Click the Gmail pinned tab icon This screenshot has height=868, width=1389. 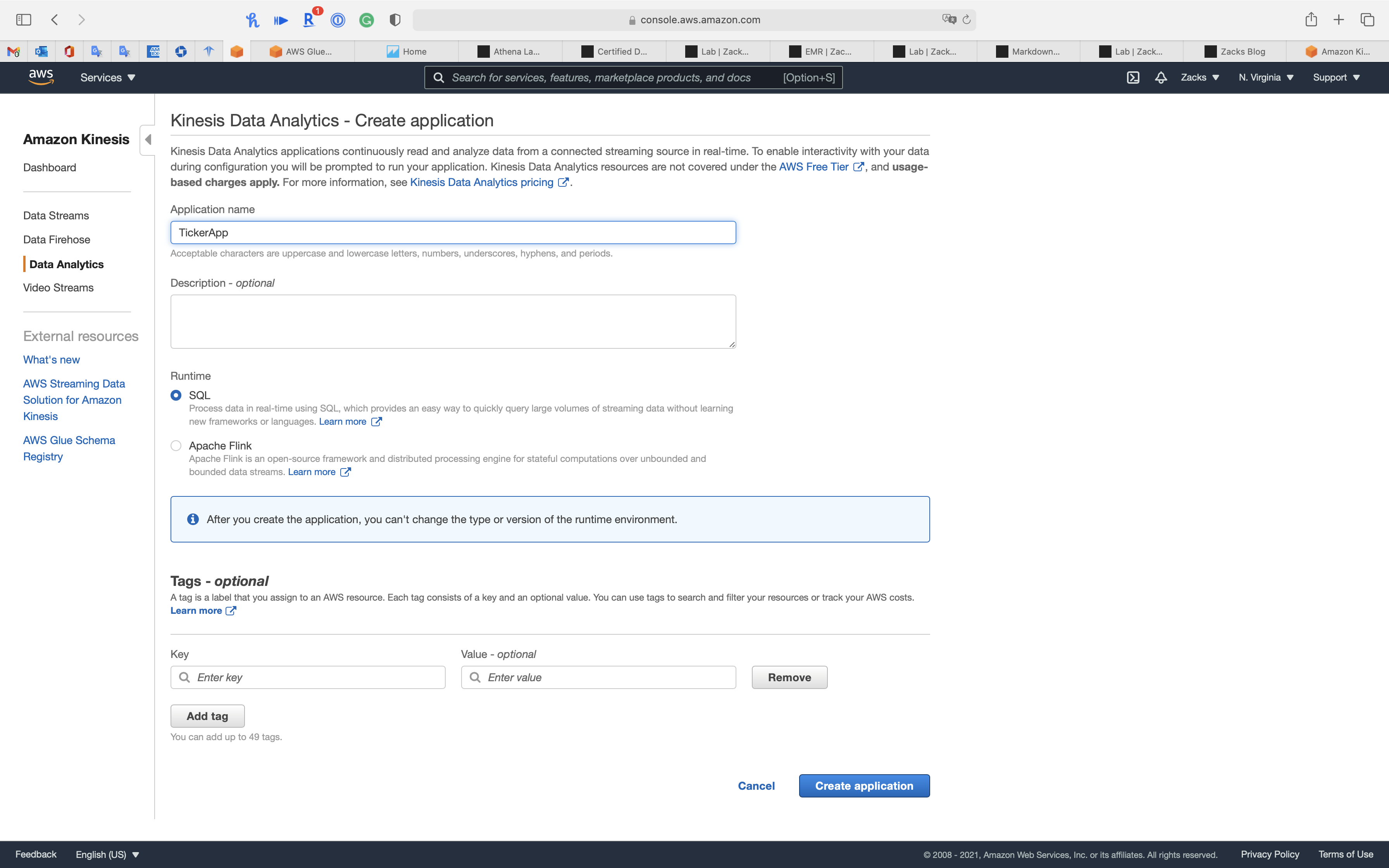point(14,52)
